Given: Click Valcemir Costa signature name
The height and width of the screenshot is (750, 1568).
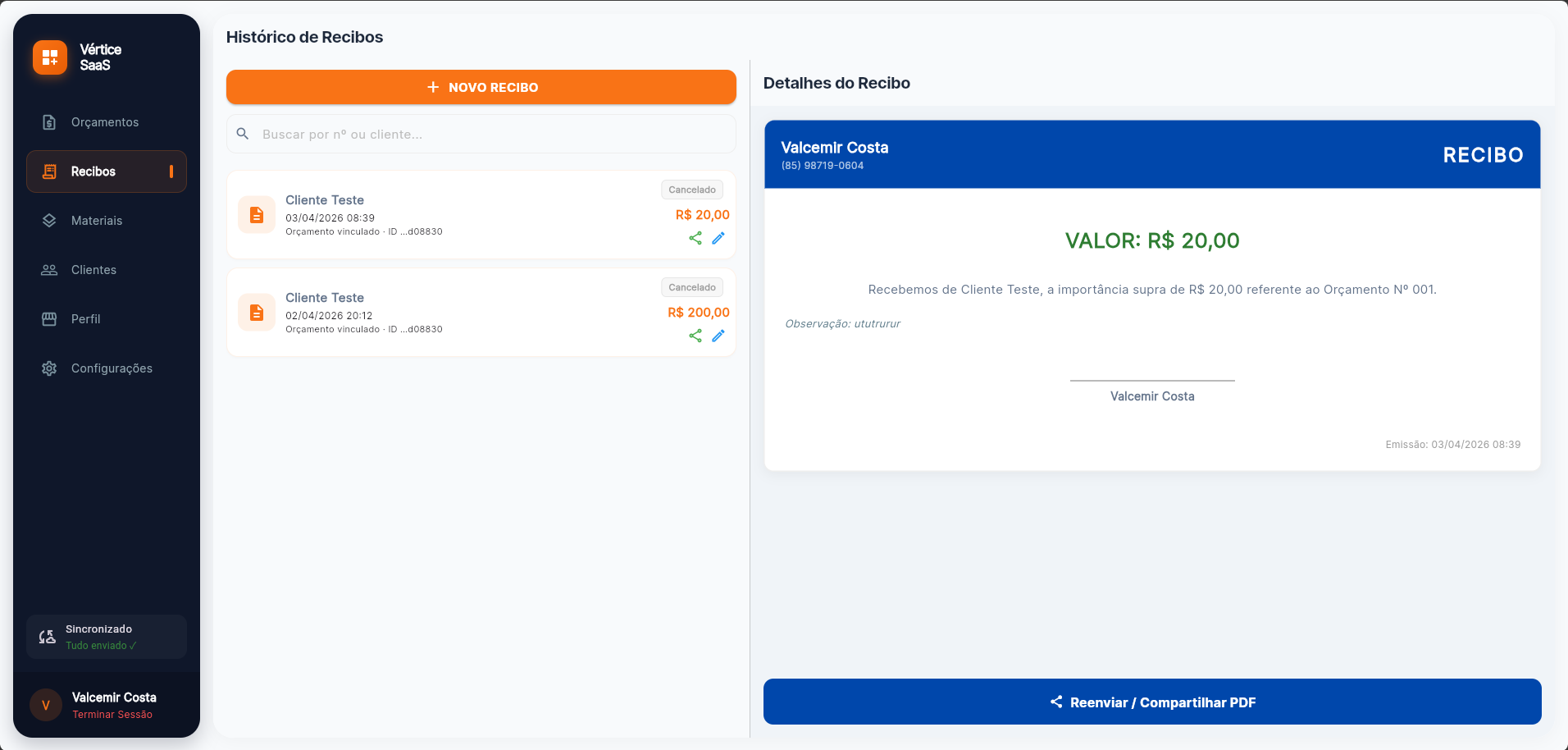Looking at the screenshot, I should point(1152,396).
